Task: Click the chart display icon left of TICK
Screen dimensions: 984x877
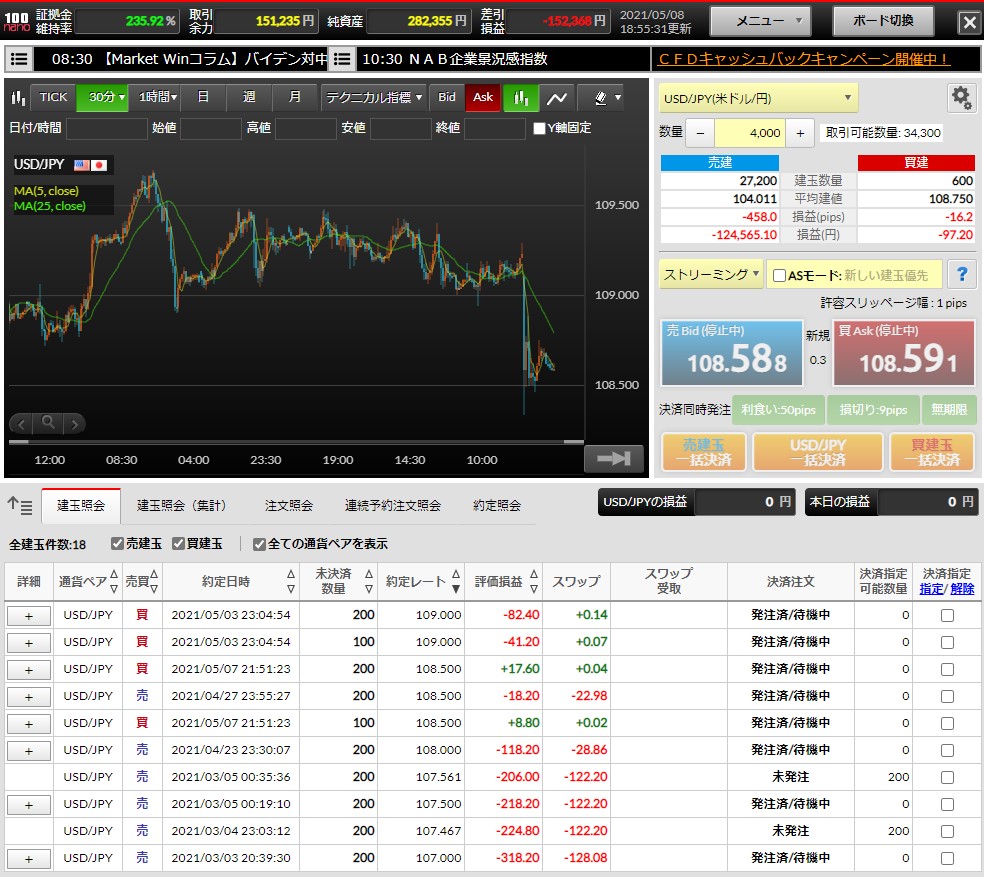Action: (18, 97)
